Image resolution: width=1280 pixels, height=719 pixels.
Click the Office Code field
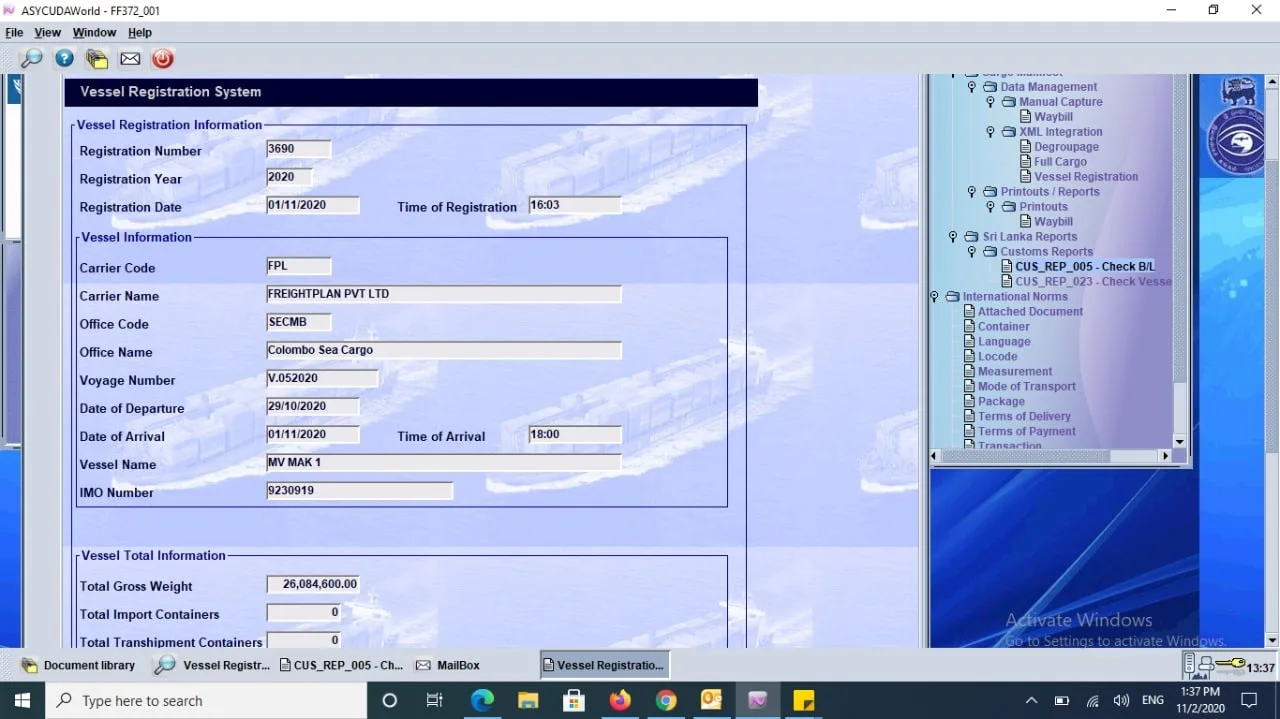point(299,322)
